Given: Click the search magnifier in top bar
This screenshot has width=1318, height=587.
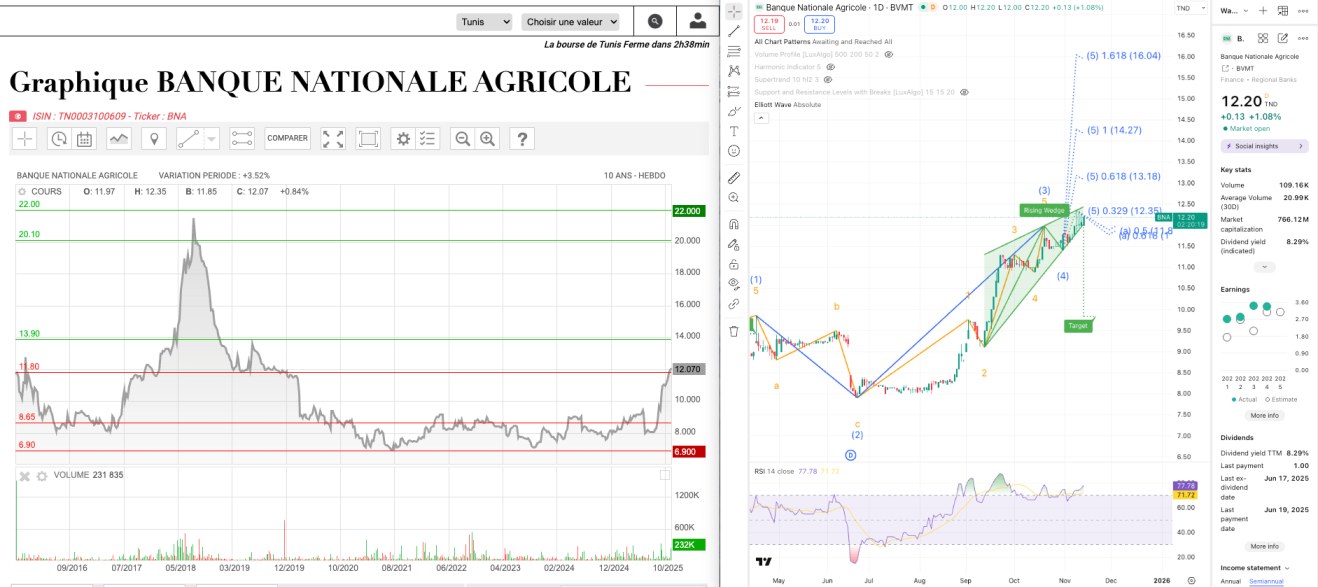Looking at the screenshot, I should (x=655, y=21).
